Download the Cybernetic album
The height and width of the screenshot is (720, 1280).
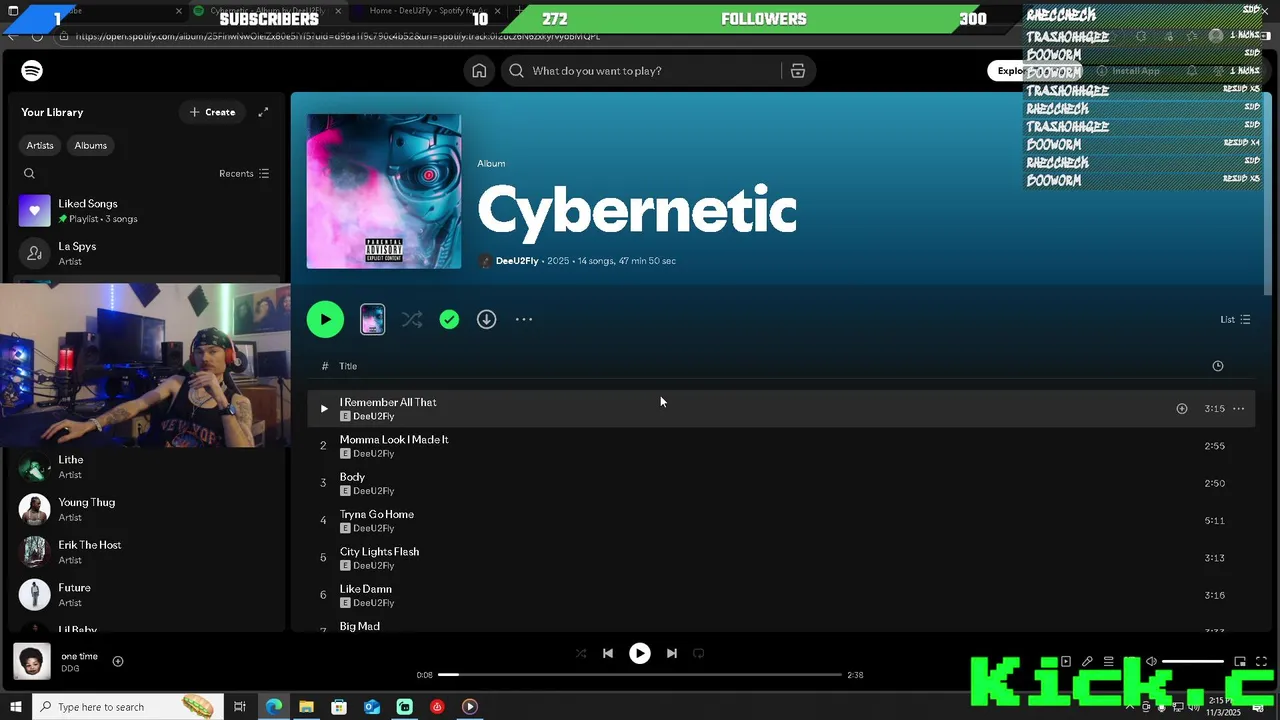click(486, 319)
